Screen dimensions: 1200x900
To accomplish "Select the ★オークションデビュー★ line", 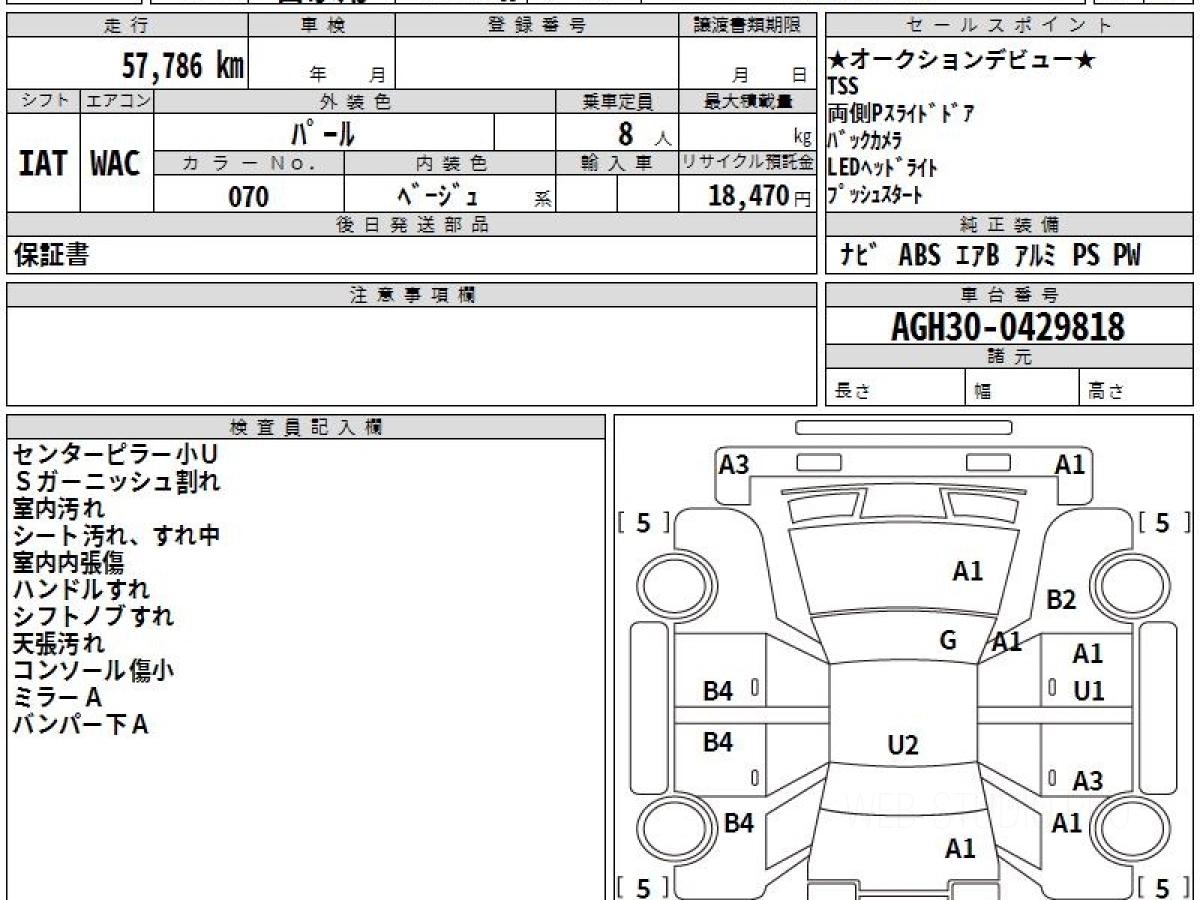I will pos(962,61).
